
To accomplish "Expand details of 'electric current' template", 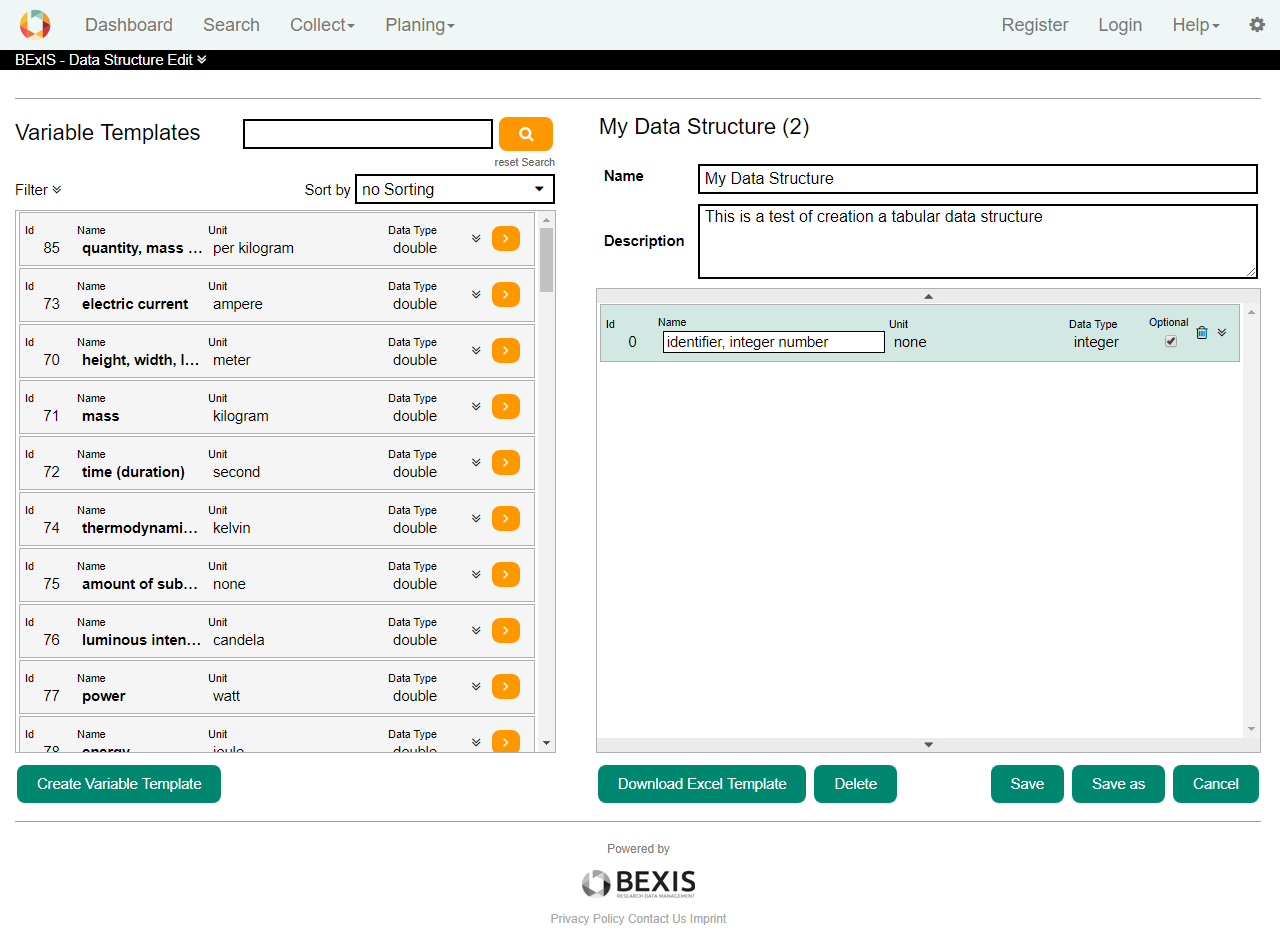I will [476, 294].
